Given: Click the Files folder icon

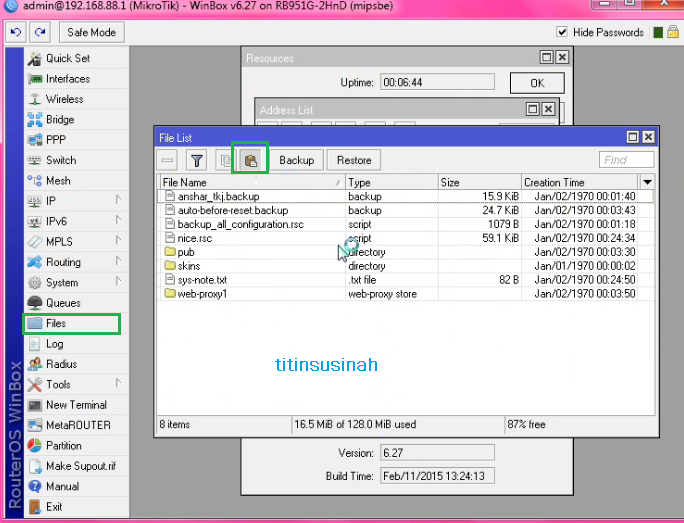Looking at the screenshot, I should [34, 323].
